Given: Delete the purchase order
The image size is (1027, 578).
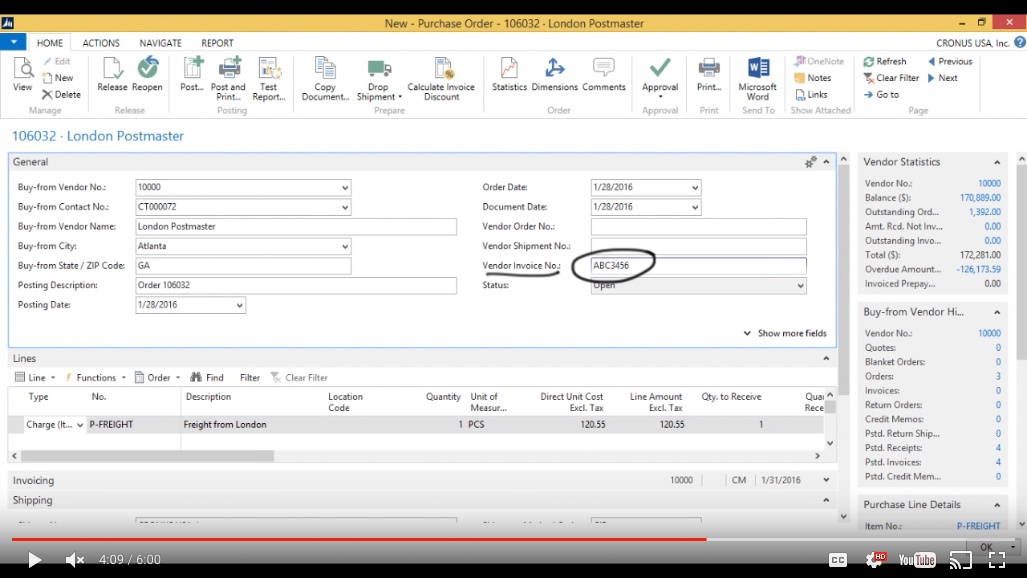Looking at the screenshot, I should (62, 94).
